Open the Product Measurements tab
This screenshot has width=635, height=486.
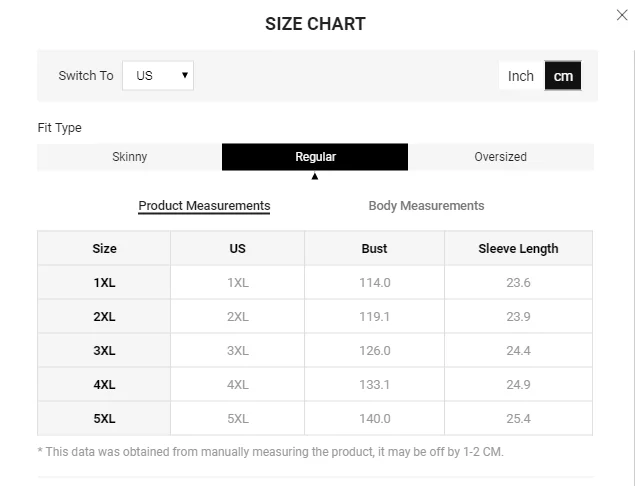[x=204, y=206]
